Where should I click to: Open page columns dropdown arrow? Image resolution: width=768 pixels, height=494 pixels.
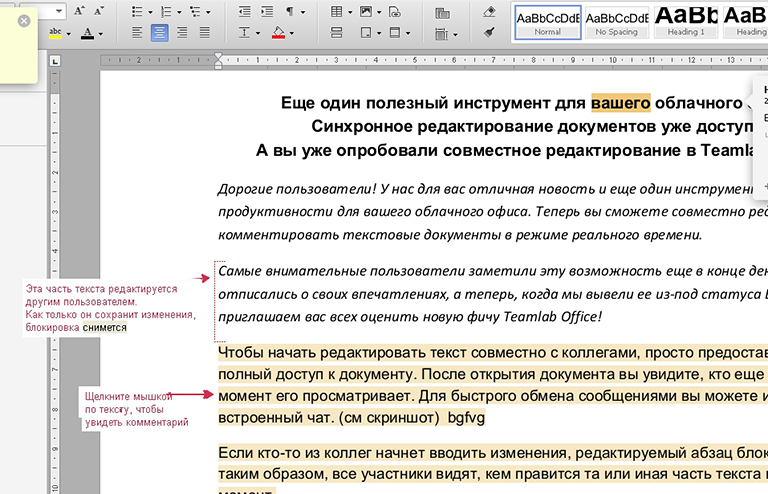tap(456, 34)
